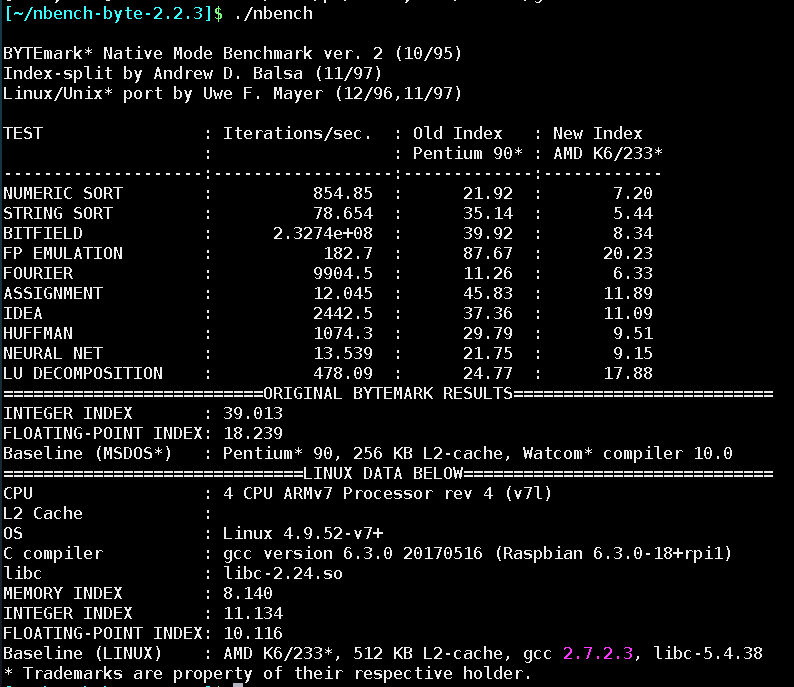Click the Pentium 90* subheader
The width and height of the screenshot is (794, 687).
[467, 153]
